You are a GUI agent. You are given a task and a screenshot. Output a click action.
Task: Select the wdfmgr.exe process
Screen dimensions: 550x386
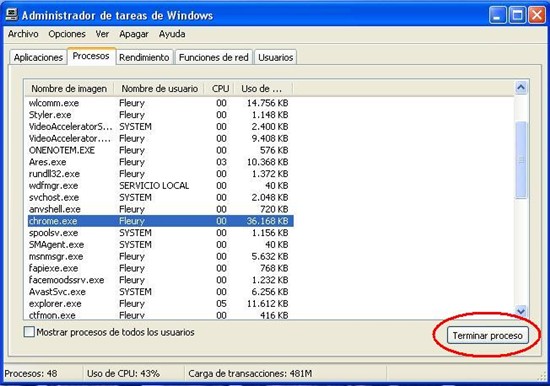tap(161, 186)
